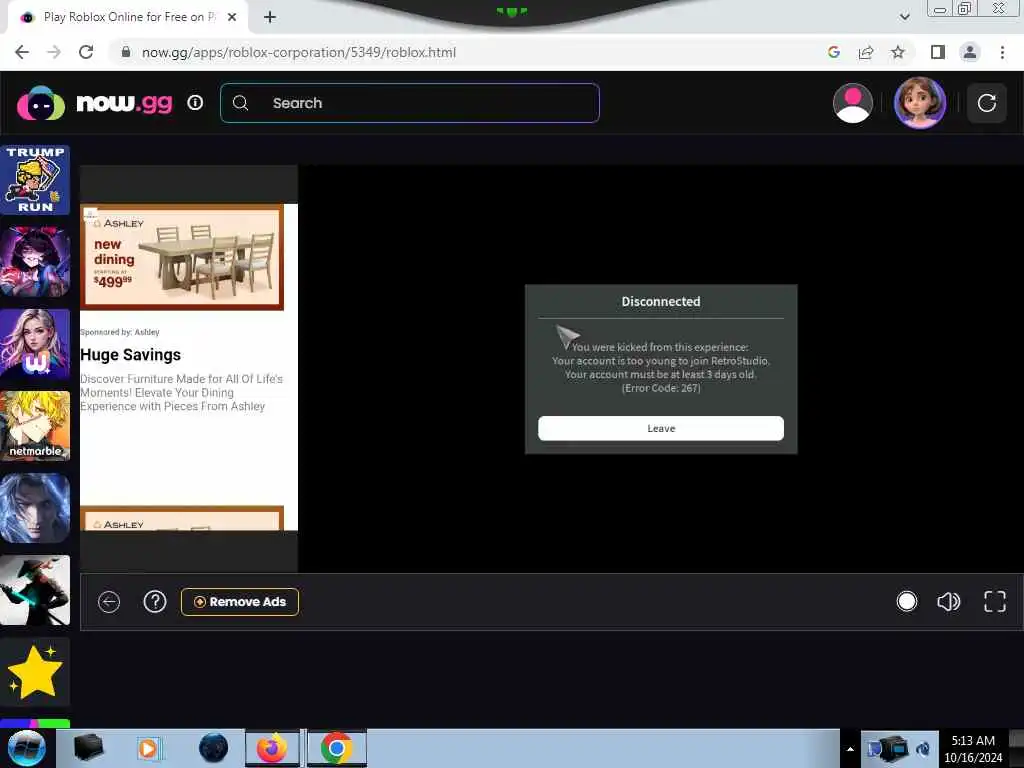
Task: Open the Huge Savings ad headline
Action: 131,355
